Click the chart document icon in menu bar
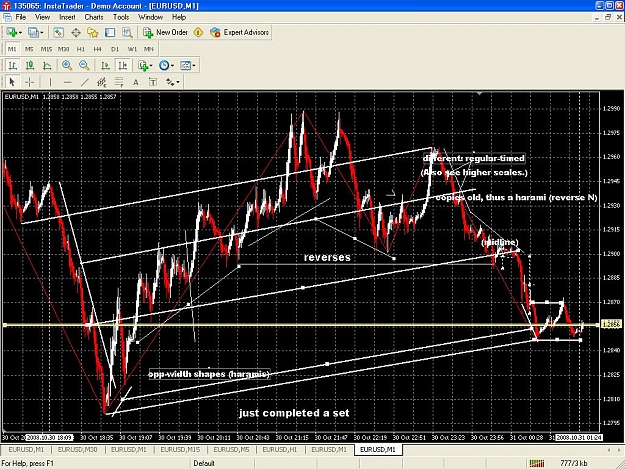The height and width of the screenshot is (469, 625). 7,17
